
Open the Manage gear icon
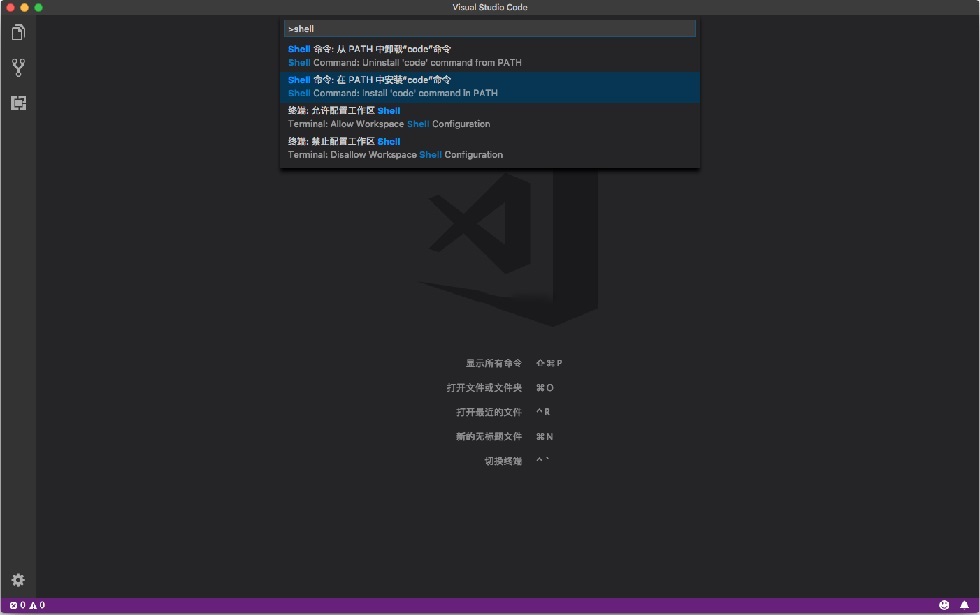[x=18, y=580]
